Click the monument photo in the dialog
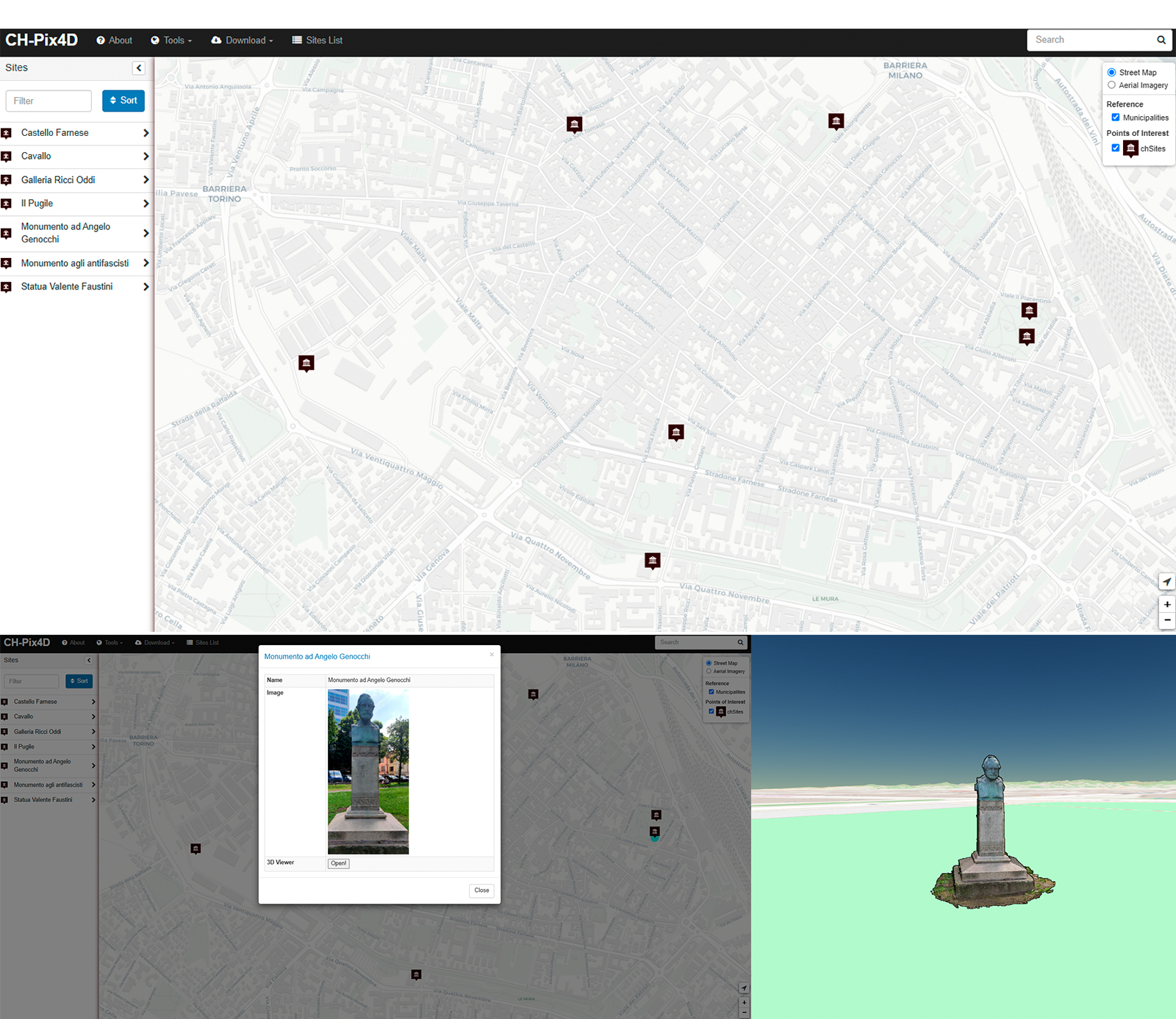The width and height of the screenshot is (1176, 1019). point(368,771)
